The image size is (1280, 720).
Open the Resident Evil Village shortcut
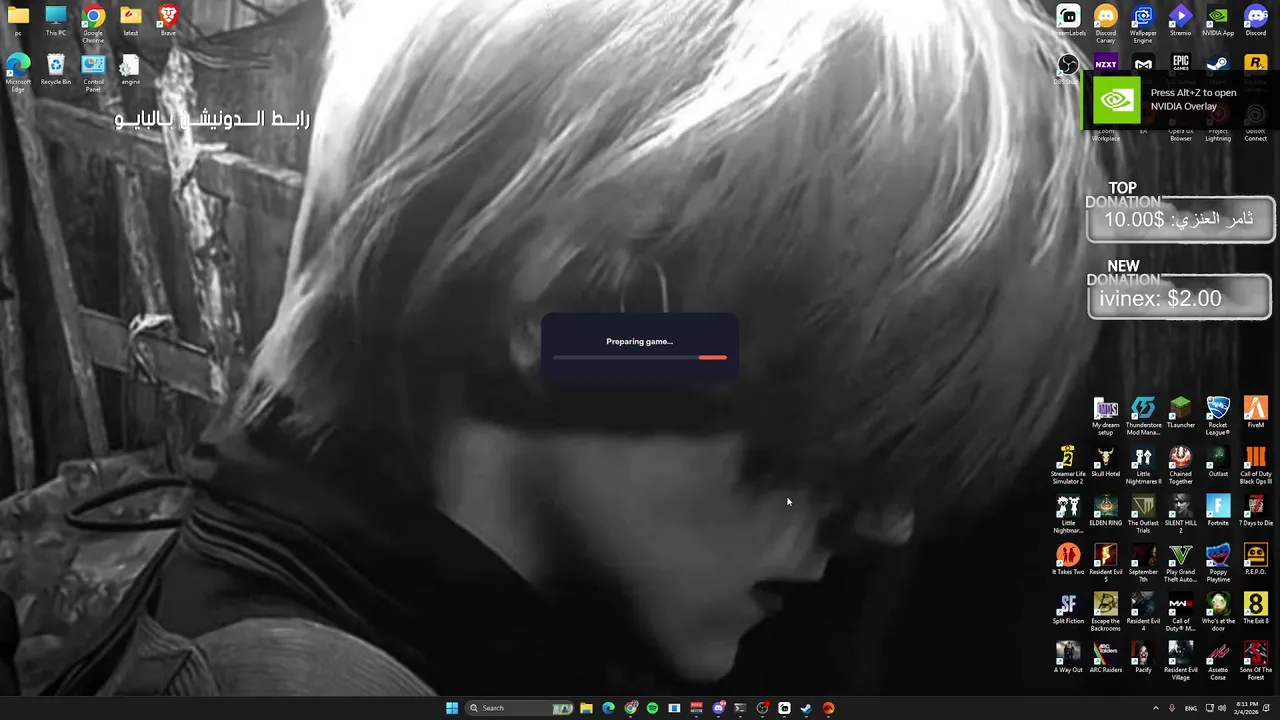pyautogui.click(x=1181, y=661)
